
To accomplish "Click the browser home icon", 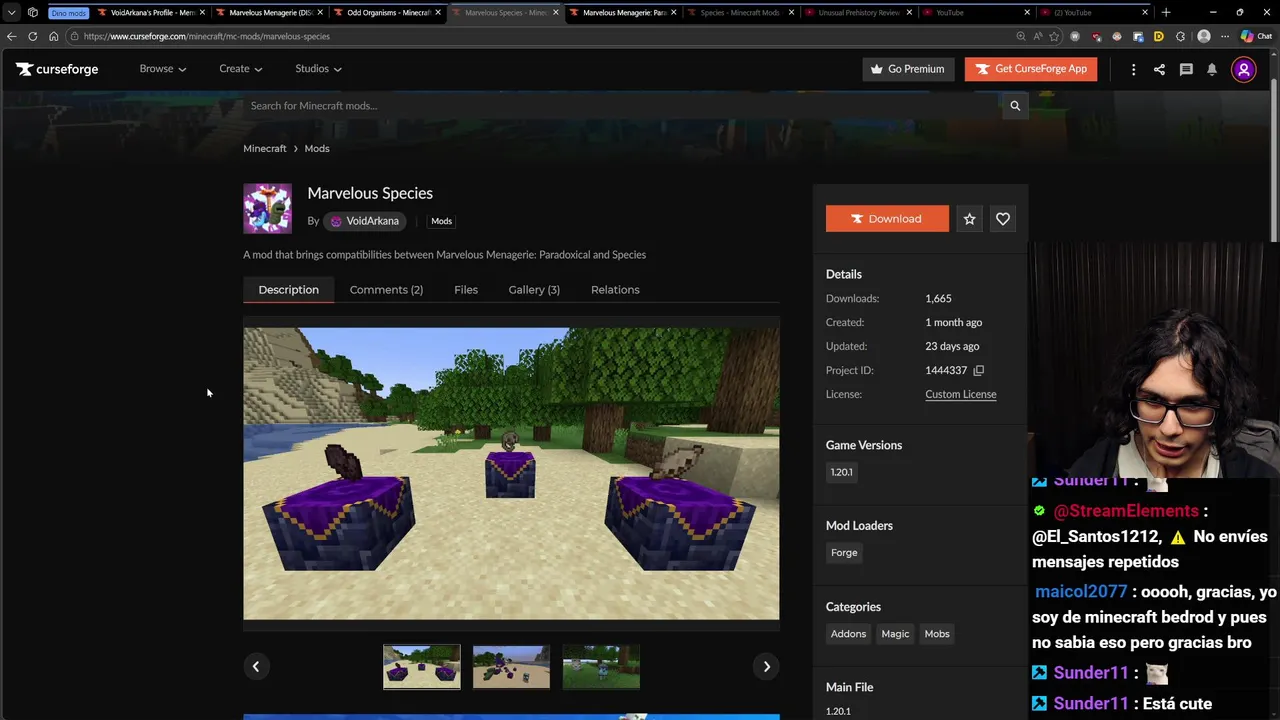I will 54,36.
